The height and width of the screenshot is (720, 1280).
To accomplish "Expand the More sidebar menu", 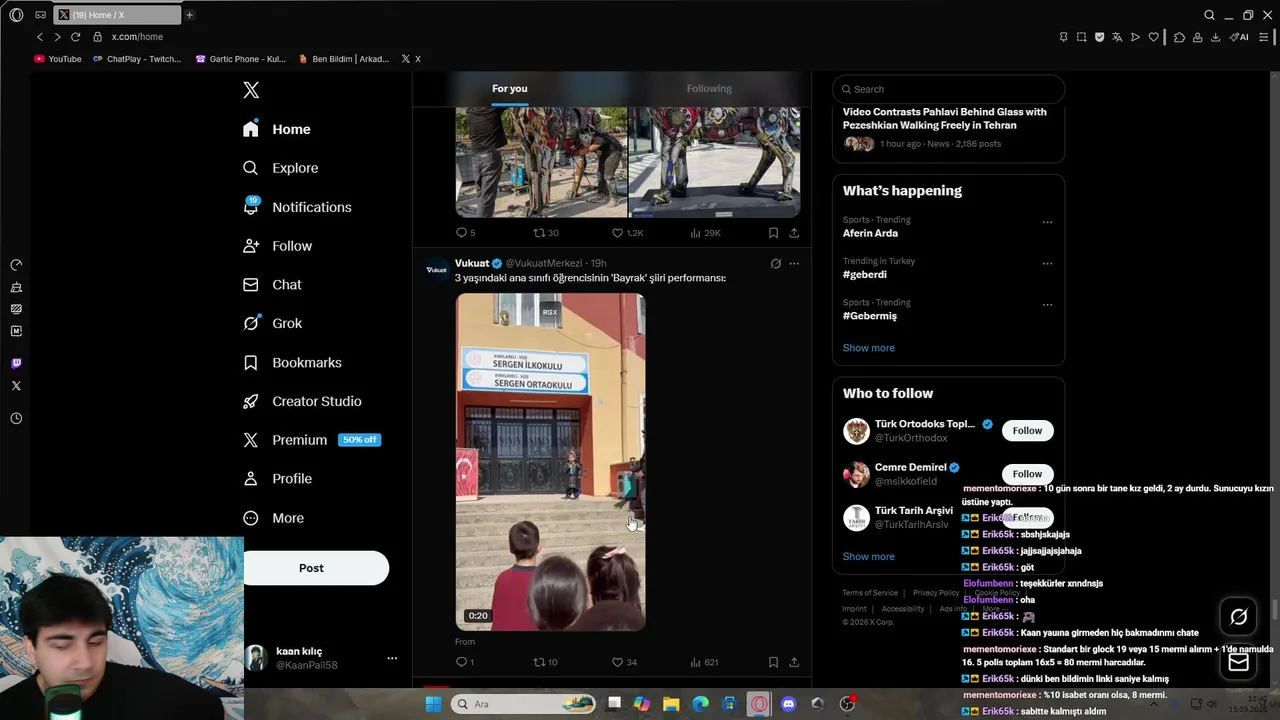I will 273,518.
